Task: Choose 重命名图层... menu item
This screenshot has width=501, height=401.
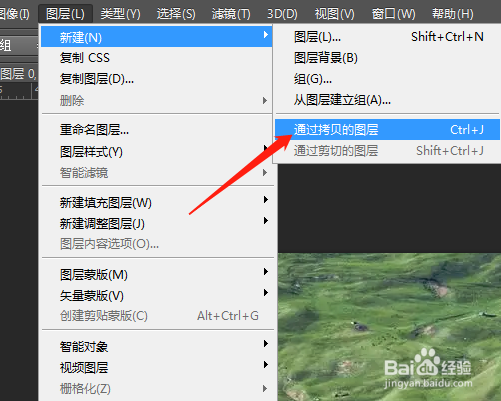Action: pos(157,130)
